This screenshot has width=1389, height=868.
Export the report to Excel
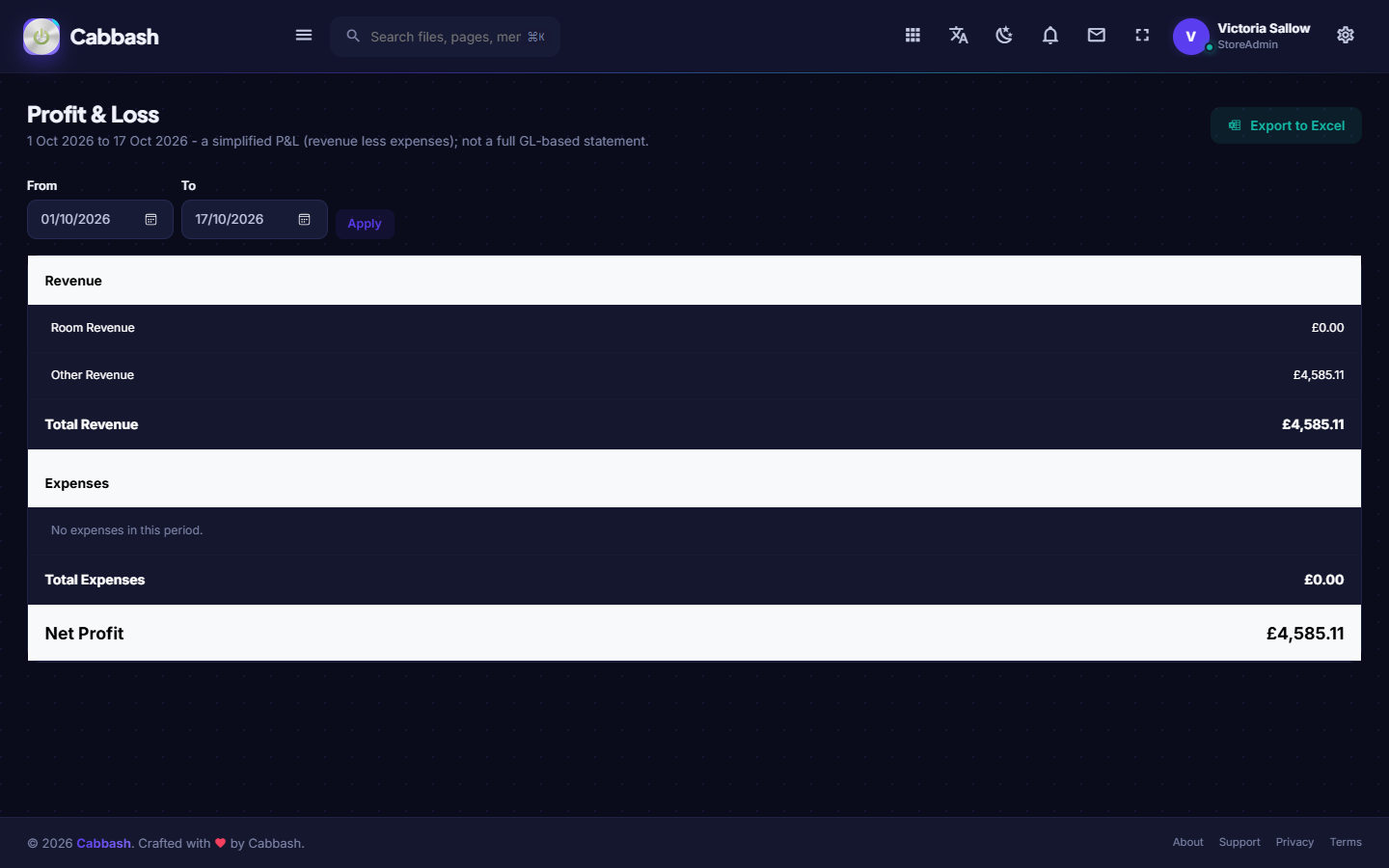pos(1286,125)
